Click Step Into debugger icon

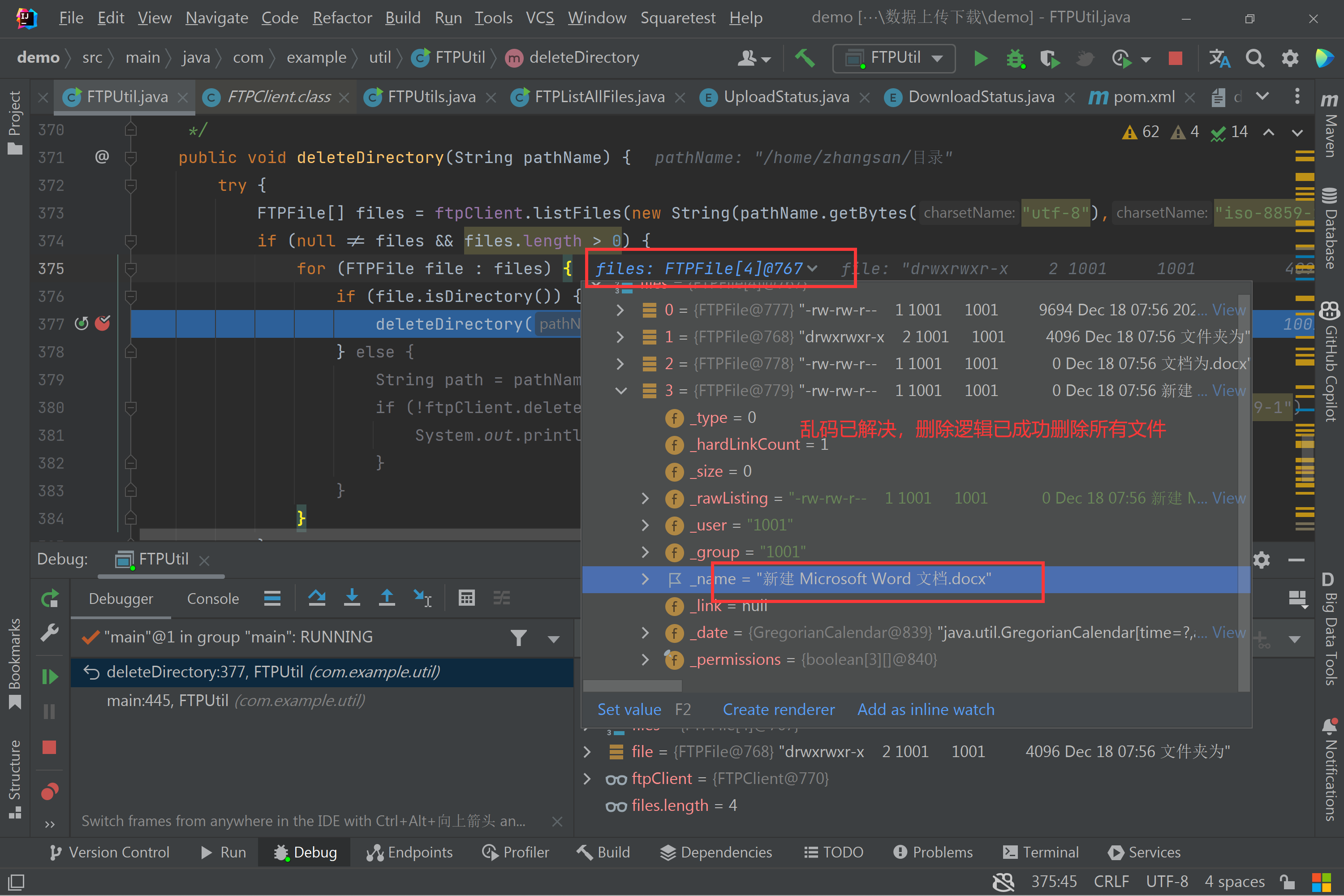pyautogui.click(x=352, y=598)
